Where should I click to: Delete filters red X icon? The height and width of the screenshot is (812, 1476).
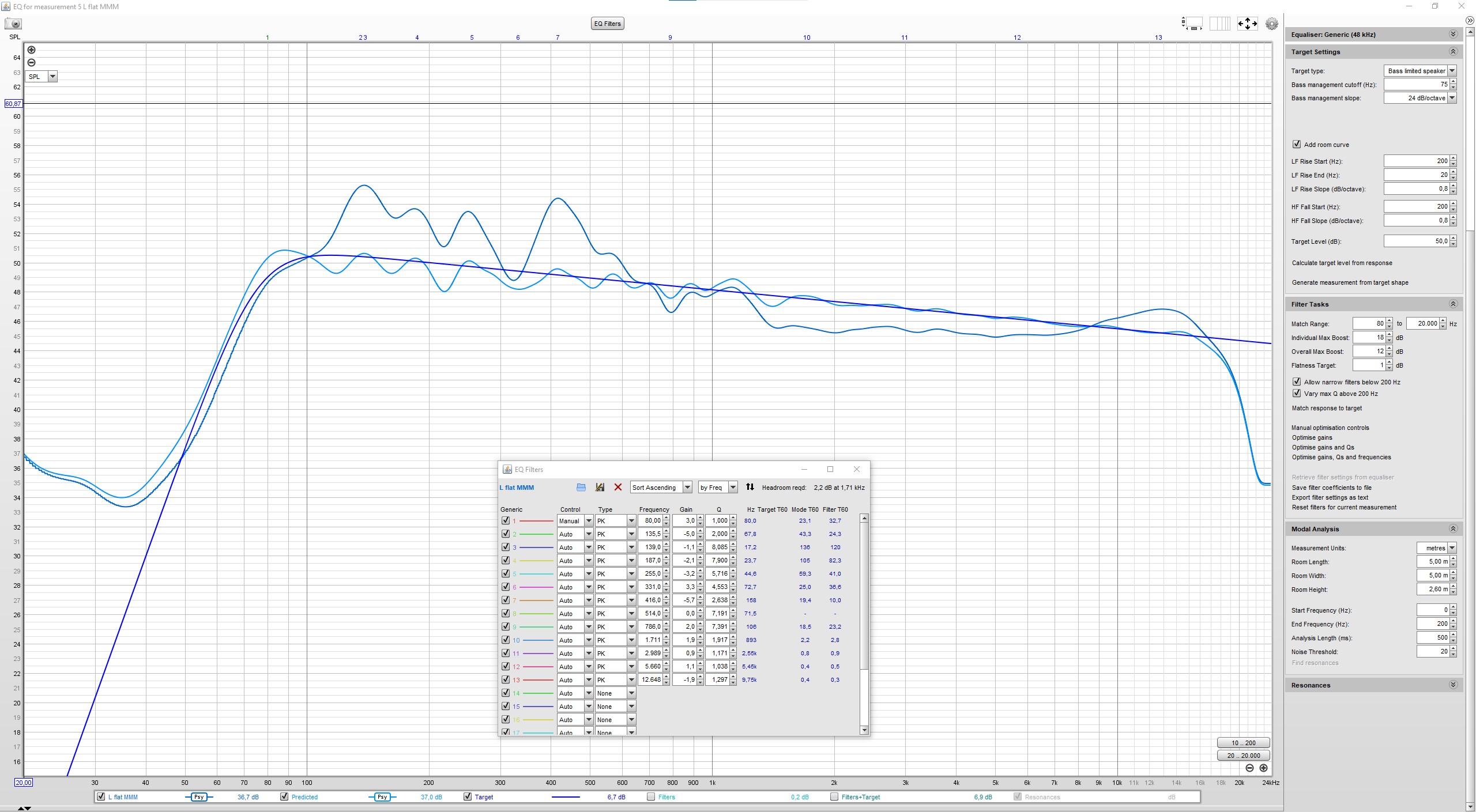pos(618,488)
